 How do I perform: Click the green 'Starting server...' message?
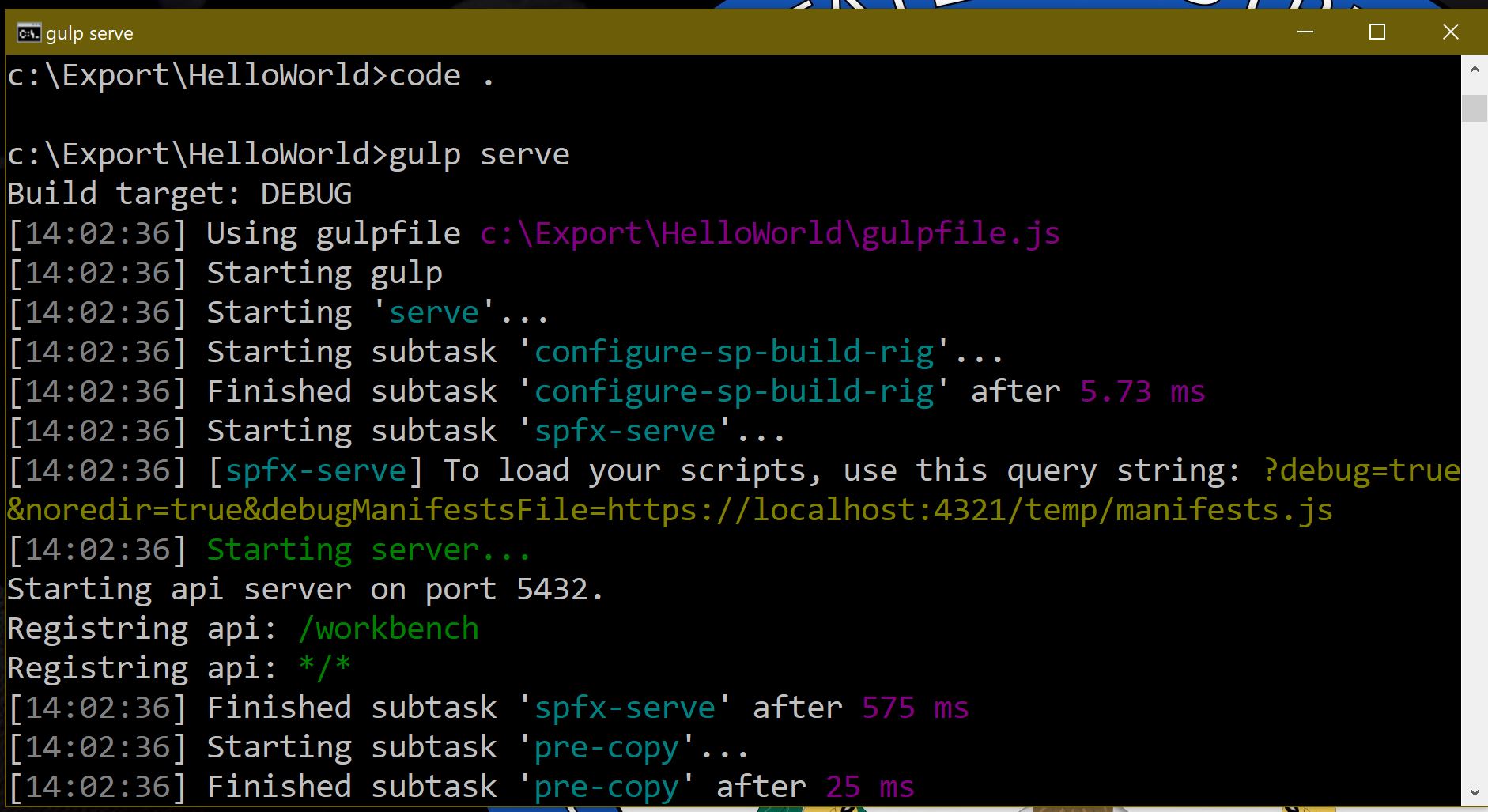tap(368, 550)
